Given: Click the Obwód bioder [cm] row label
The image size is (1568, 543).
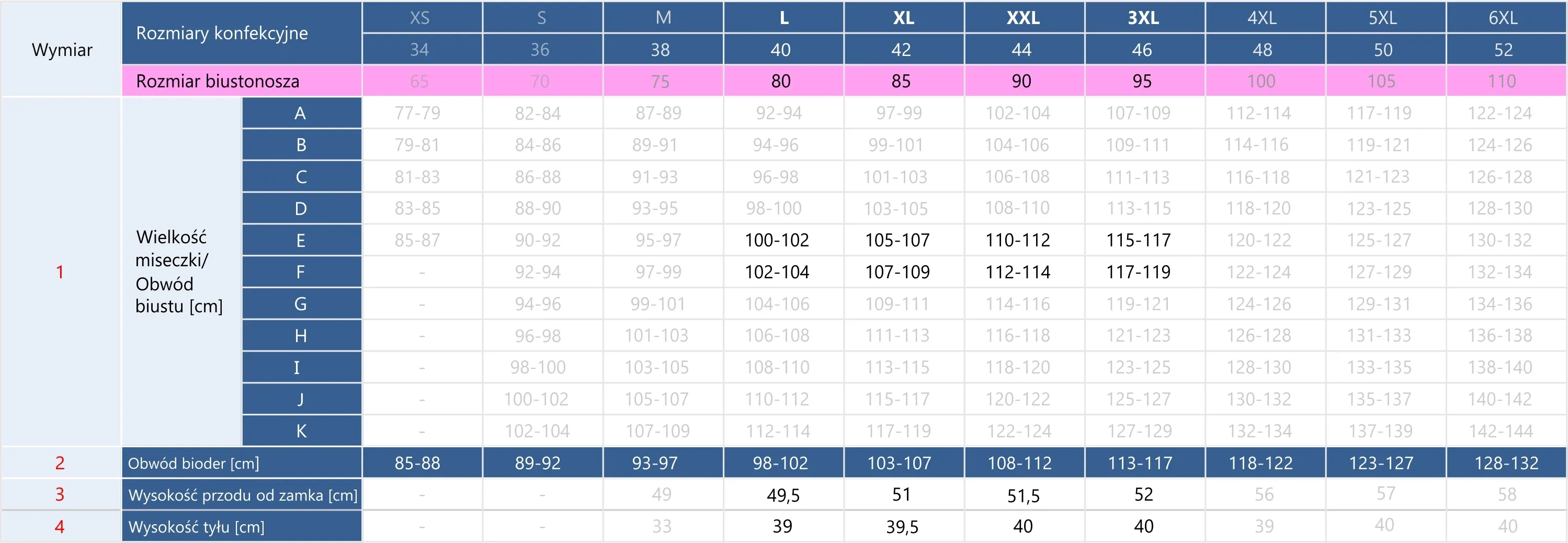Looking at the screenshot, I should (x=194, y=463).
